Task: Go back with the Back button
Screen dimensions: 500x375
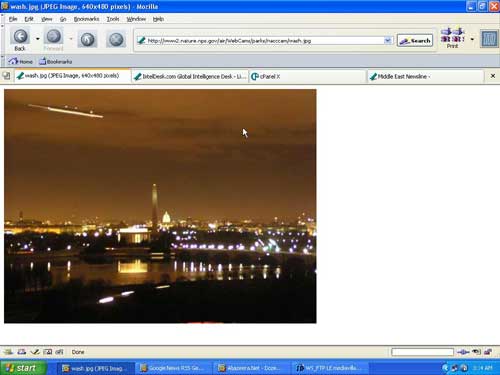Action: click(20, 40)
